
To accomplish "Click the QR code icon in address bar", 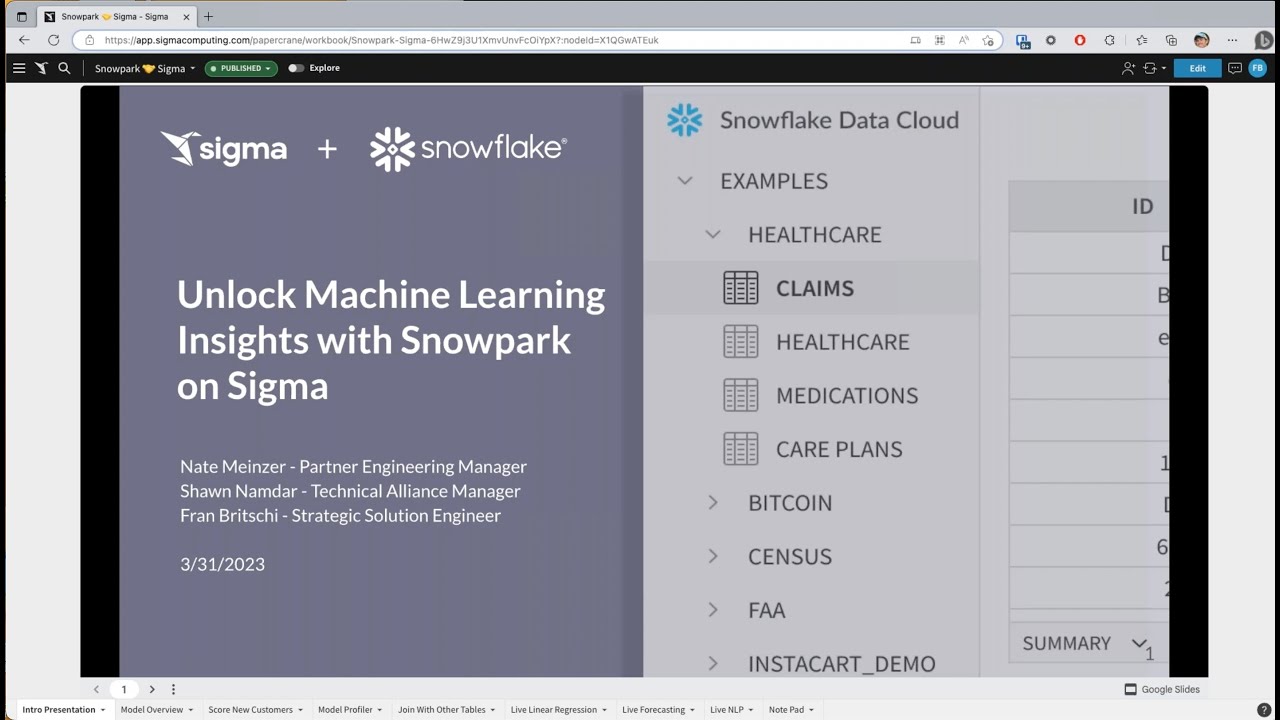I will click(939, 40).
